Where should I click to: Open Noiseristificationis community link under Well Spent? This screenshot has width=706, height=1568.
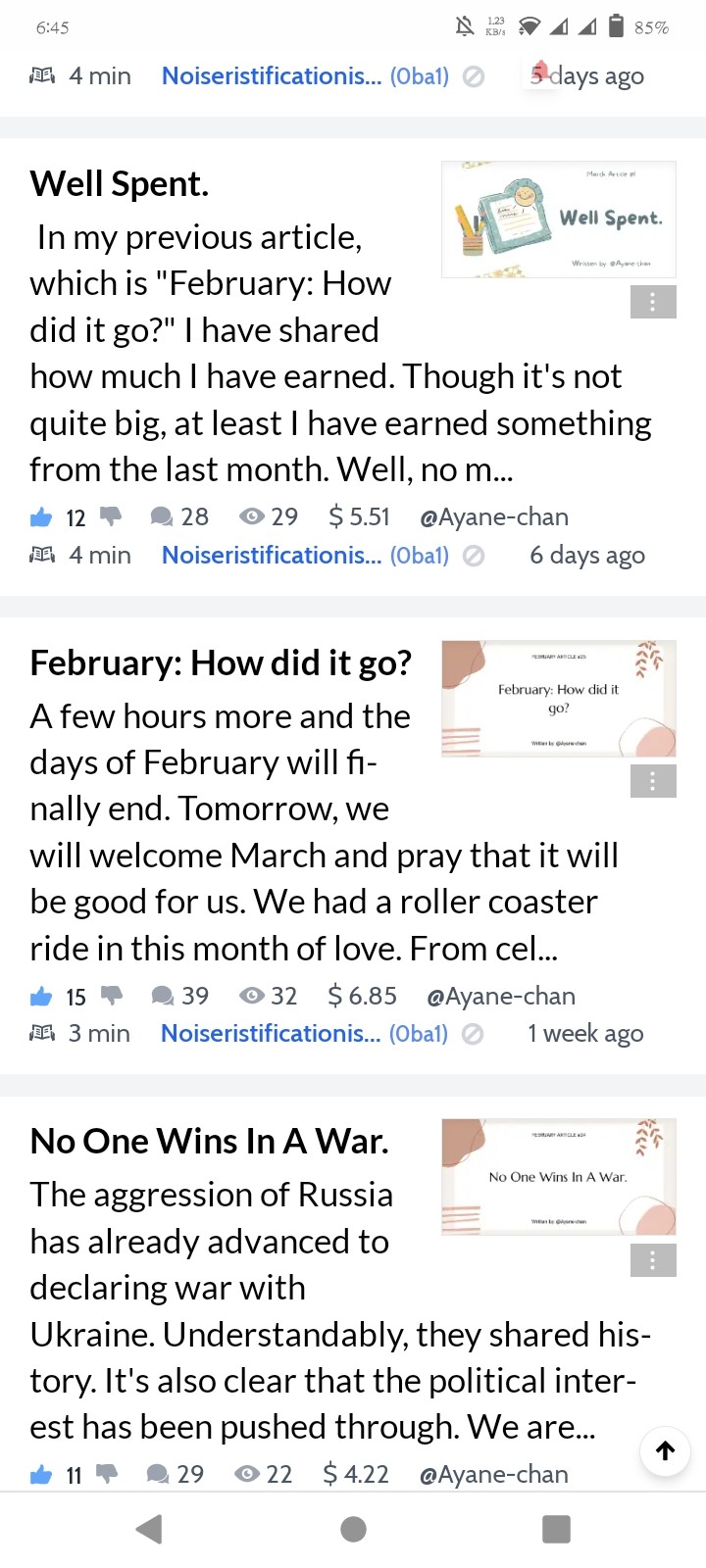272,555
